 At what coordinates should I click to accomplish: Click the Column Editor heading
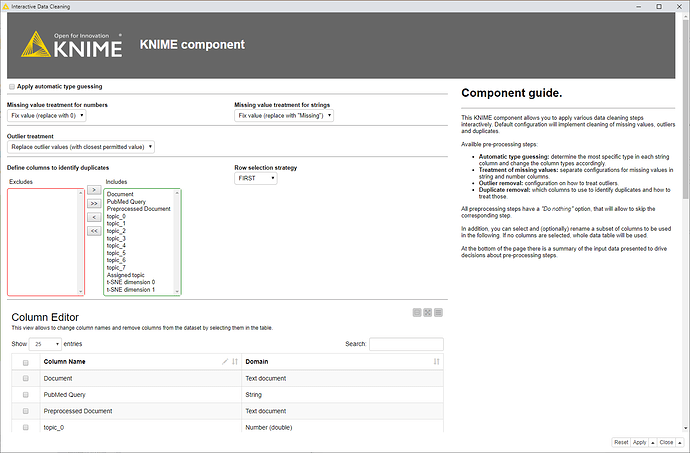(x=45, y=317)
